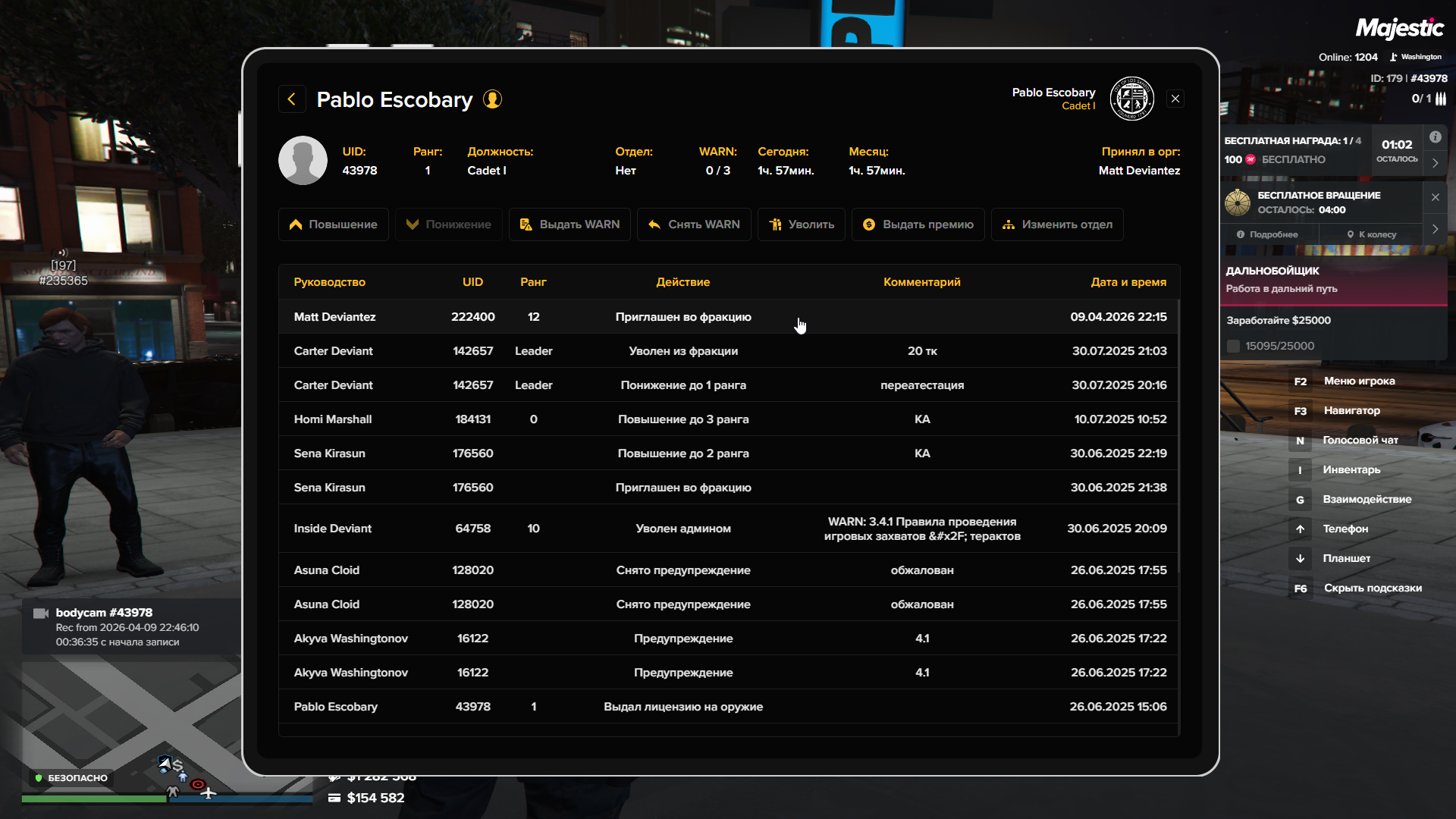Click the player avatar thumbnail
Image resolution: width=1456 pixels, height=819 pixels.
(303, 161)
